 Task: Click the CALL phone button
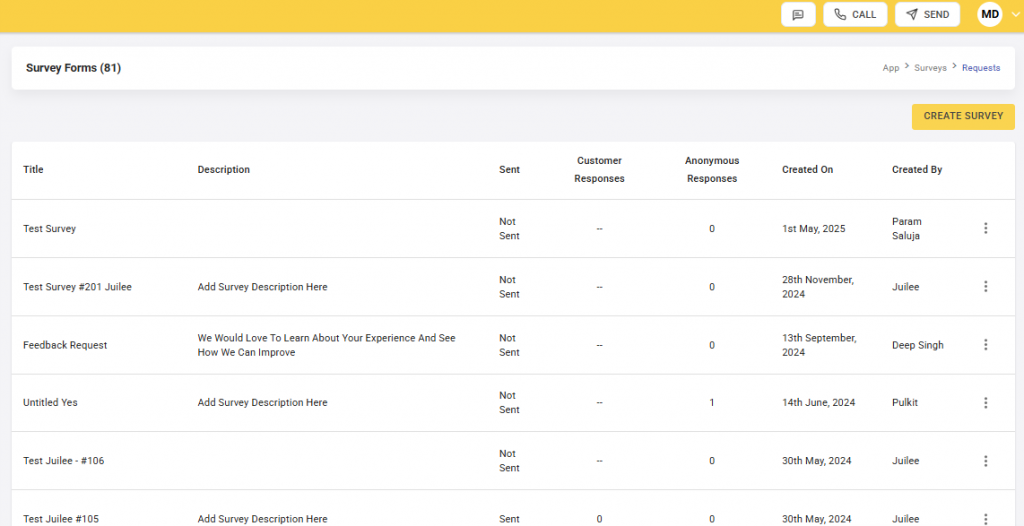pyautogui.click(x=854, y=15)
